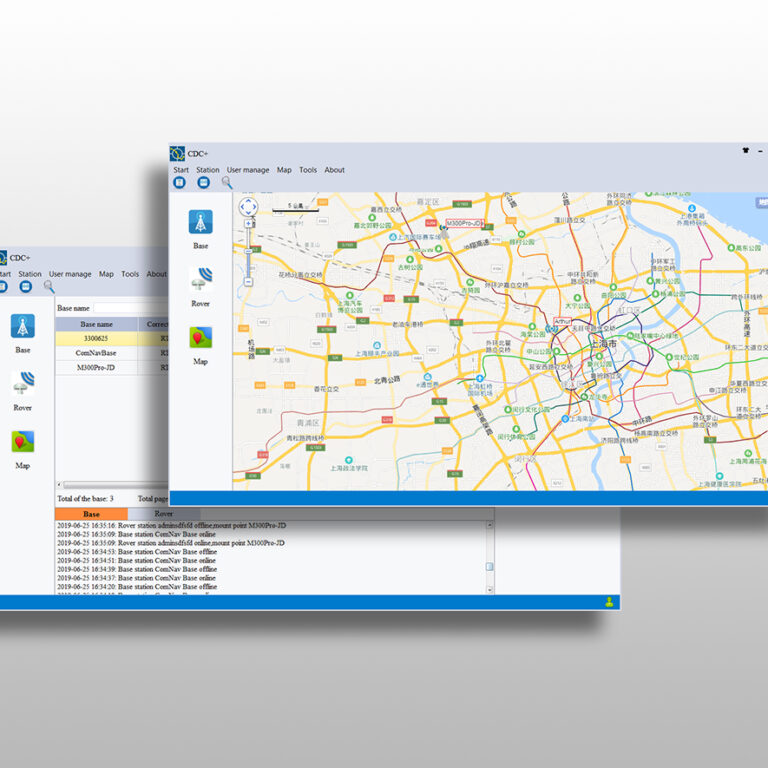Zoom in with the map plus button
The height and width of the screenshot is (768, 768).
coord(248,223)
